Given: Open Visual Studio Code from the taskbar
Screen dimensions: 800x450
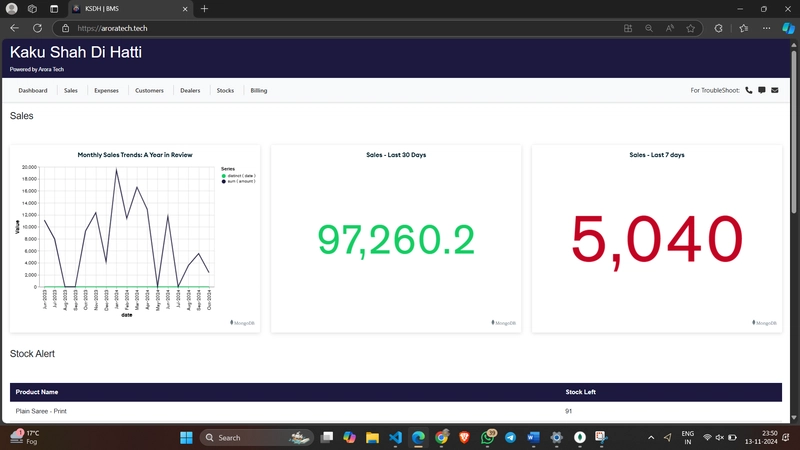Looking at the screenshot, I should point(395,438).
